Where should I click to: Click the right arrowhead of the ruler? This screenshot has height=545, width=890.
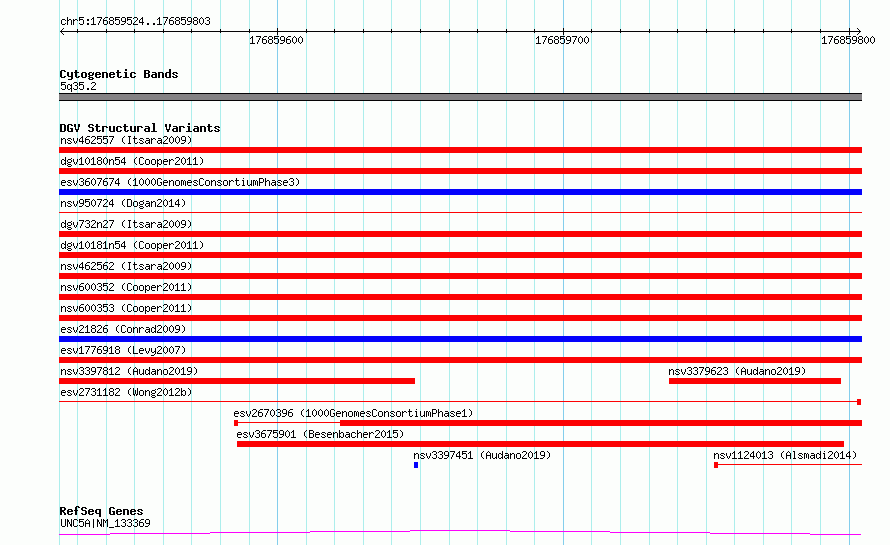[x=859, y=31]
